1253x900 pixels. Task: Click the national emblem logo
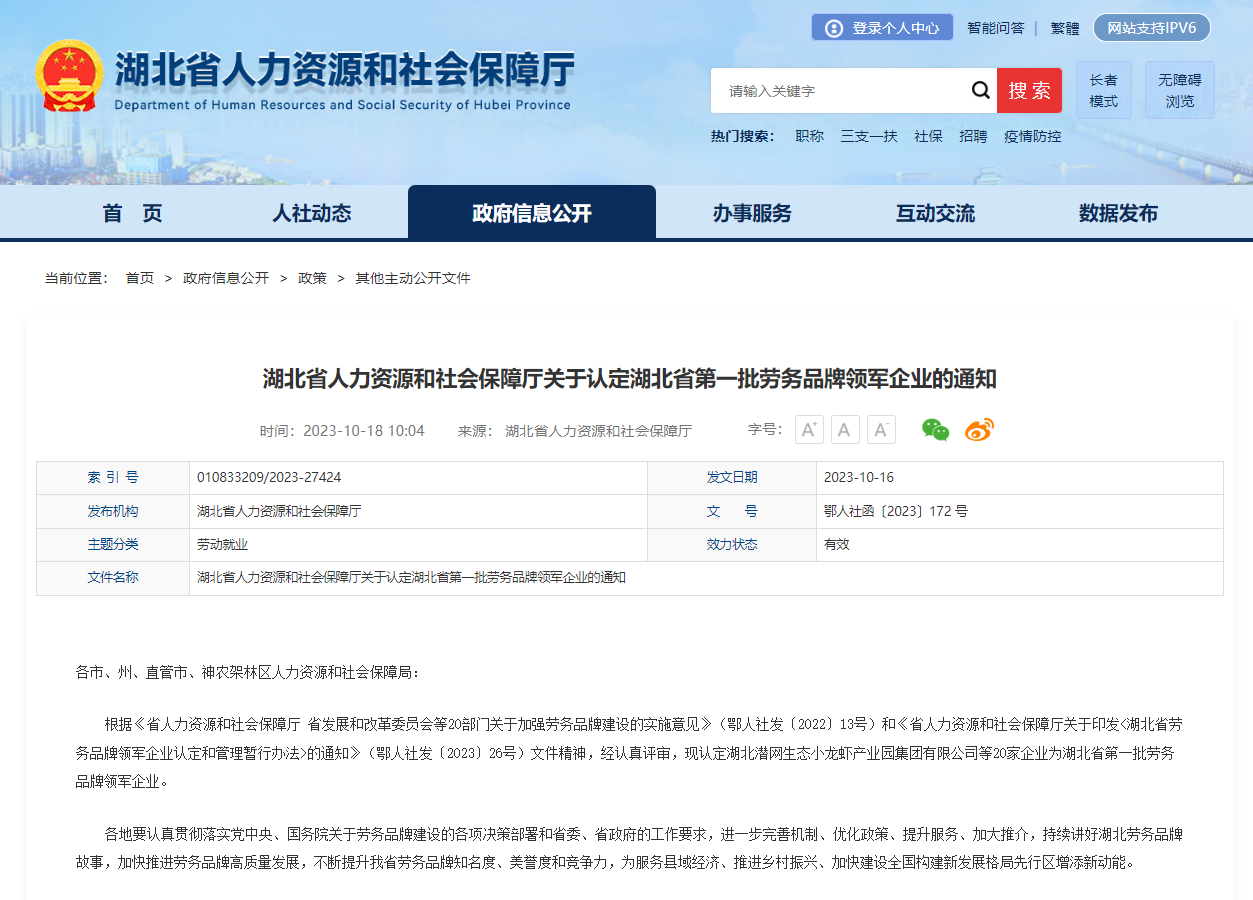69,76
